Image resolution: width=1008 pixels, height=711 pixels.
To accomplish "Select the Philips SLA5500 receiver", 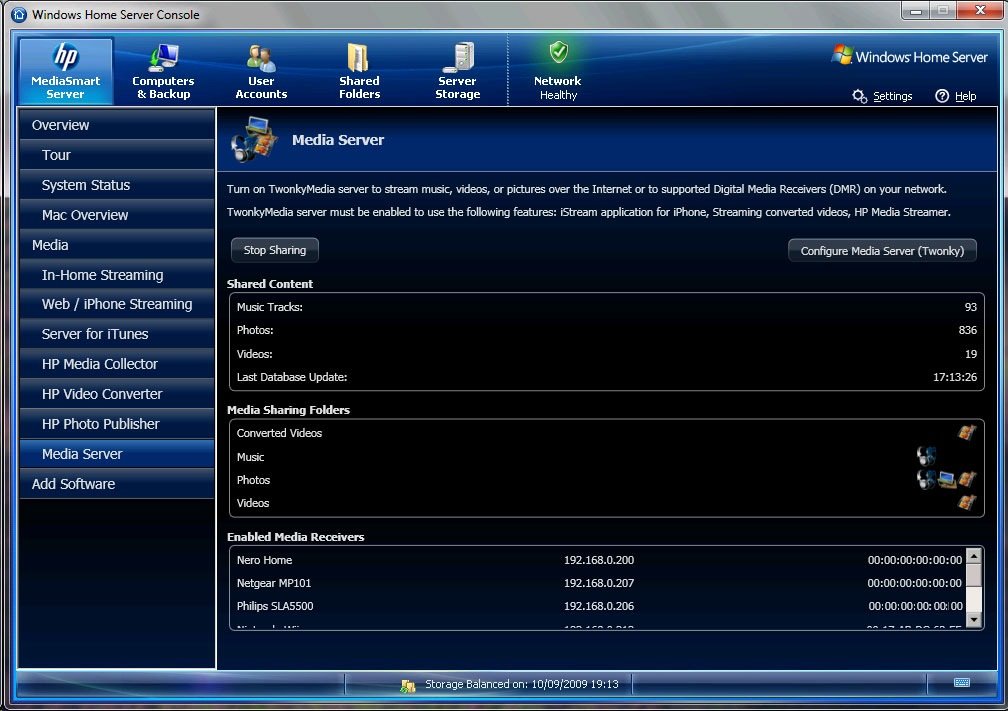I will pyautogui.click(x=275, y=606).
